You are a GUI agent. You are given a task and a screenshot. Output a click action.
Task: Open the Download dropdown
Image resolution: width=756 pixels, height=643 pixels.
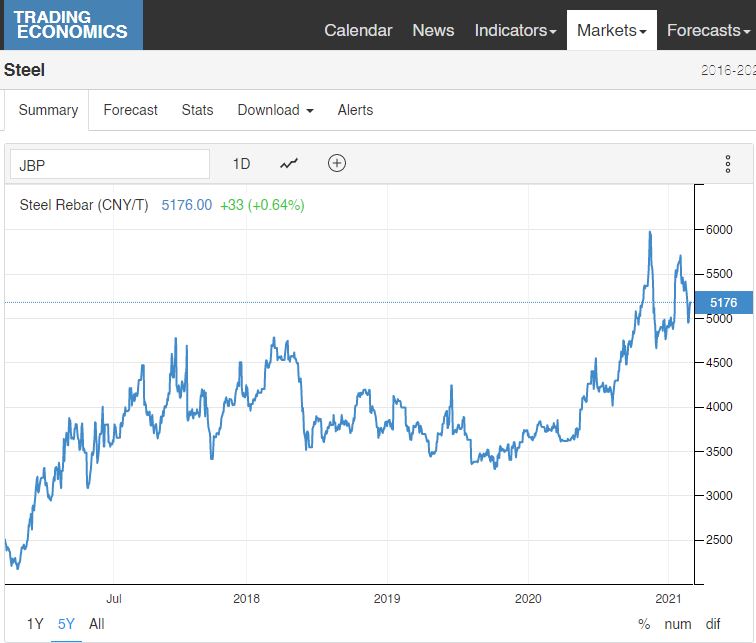[x=275, y=110]
